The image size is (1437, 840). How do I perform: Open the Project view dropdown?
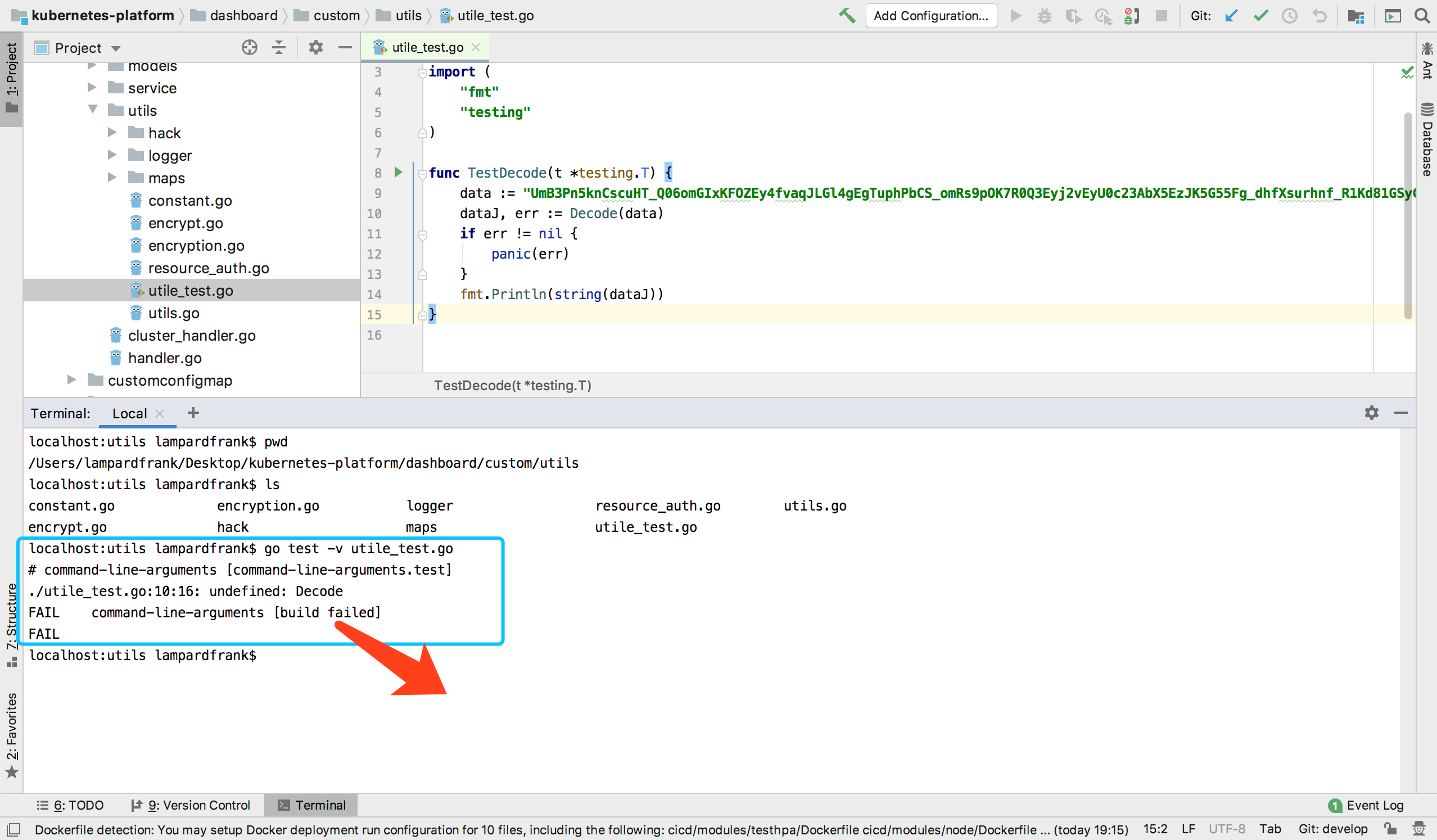point(116,48)
